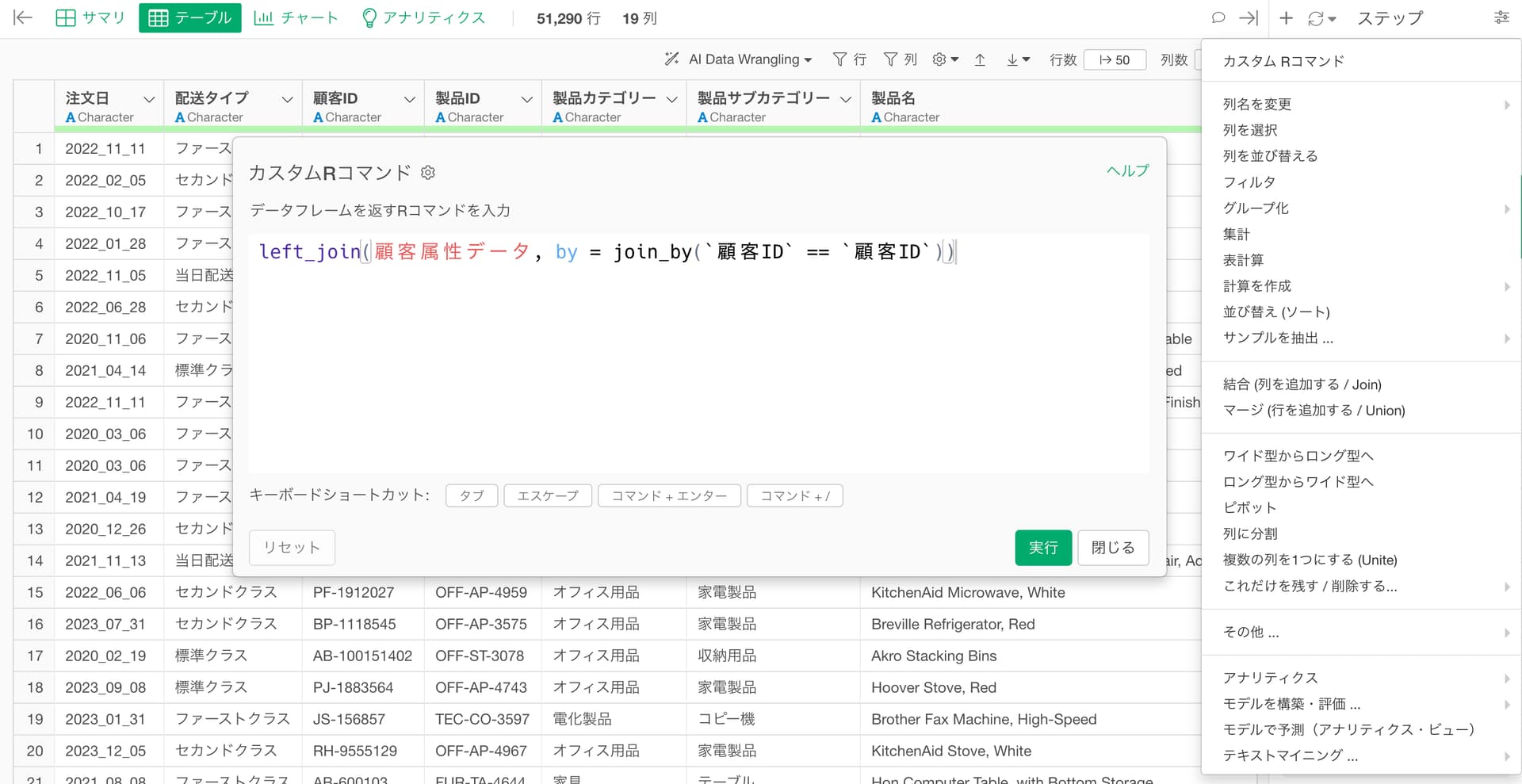Select ピボット menu item
The height and width of the screenshot is (784, 1522).
(x=1361, y=508)
